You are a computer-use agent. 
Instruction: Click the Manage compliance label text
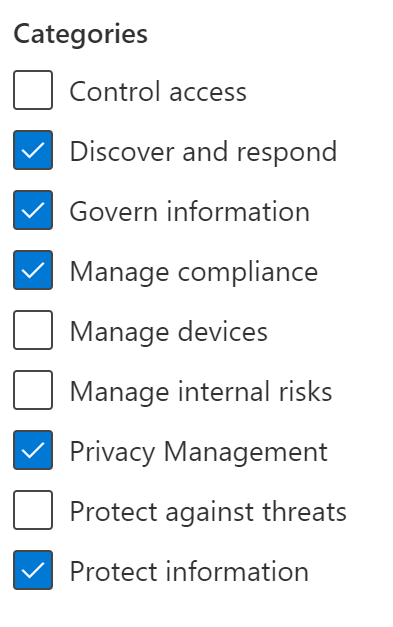coord(194,273)
